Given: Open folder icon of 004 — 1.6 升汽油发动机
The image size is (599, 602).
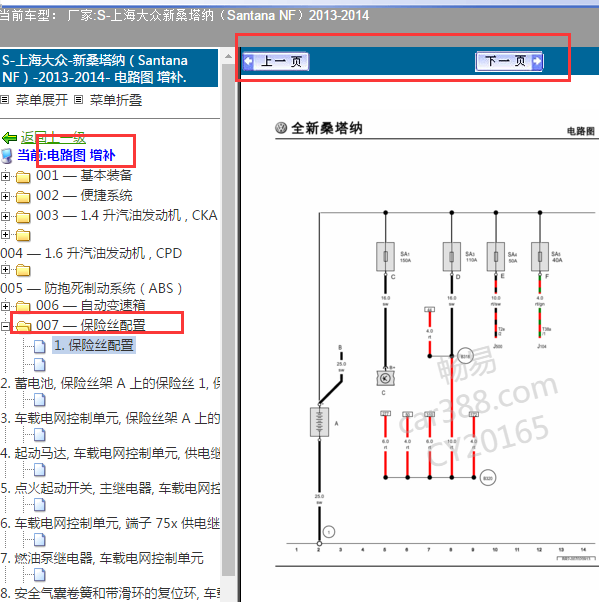Looking at the screenshot, I should [x=23, y=235].
